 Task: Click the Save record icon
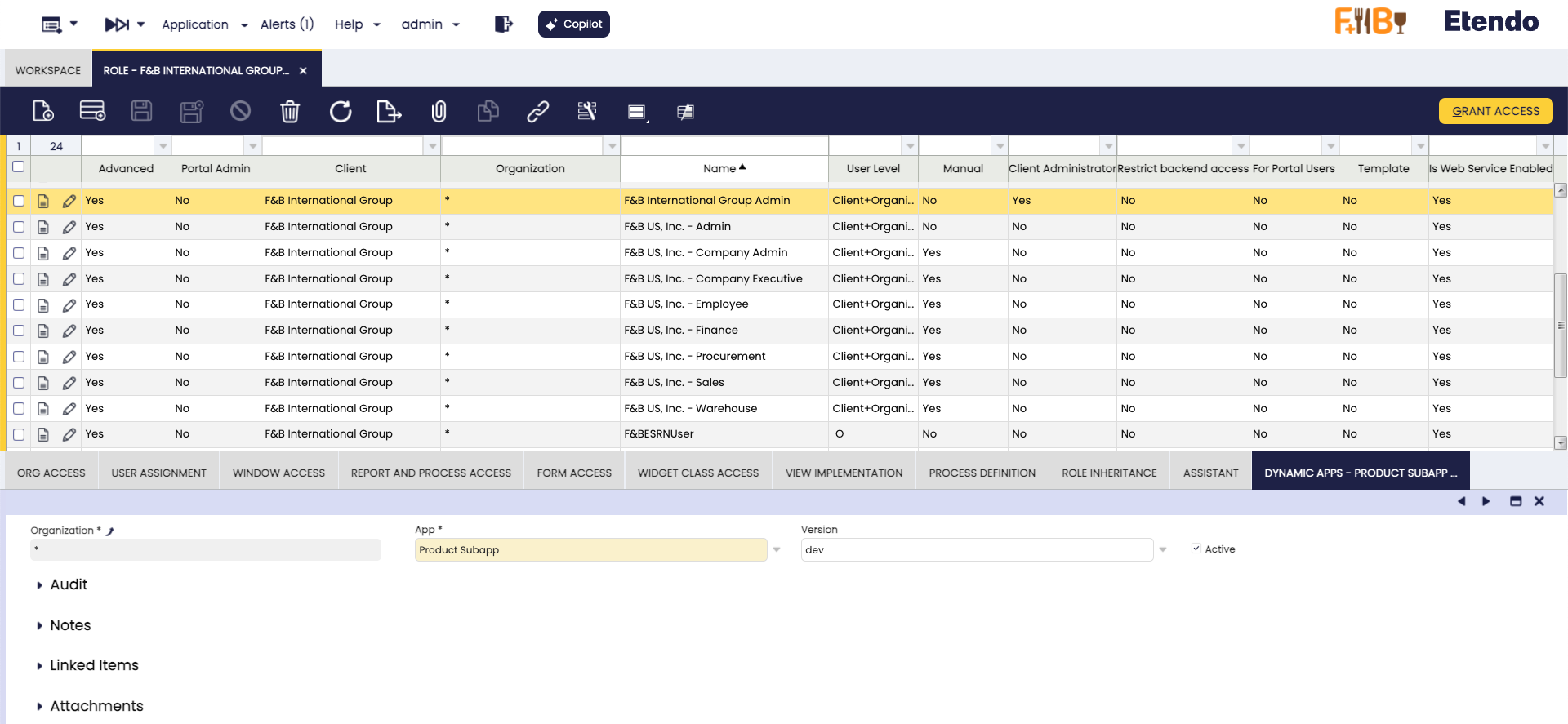pyautogui.click(x=142, y=111)
